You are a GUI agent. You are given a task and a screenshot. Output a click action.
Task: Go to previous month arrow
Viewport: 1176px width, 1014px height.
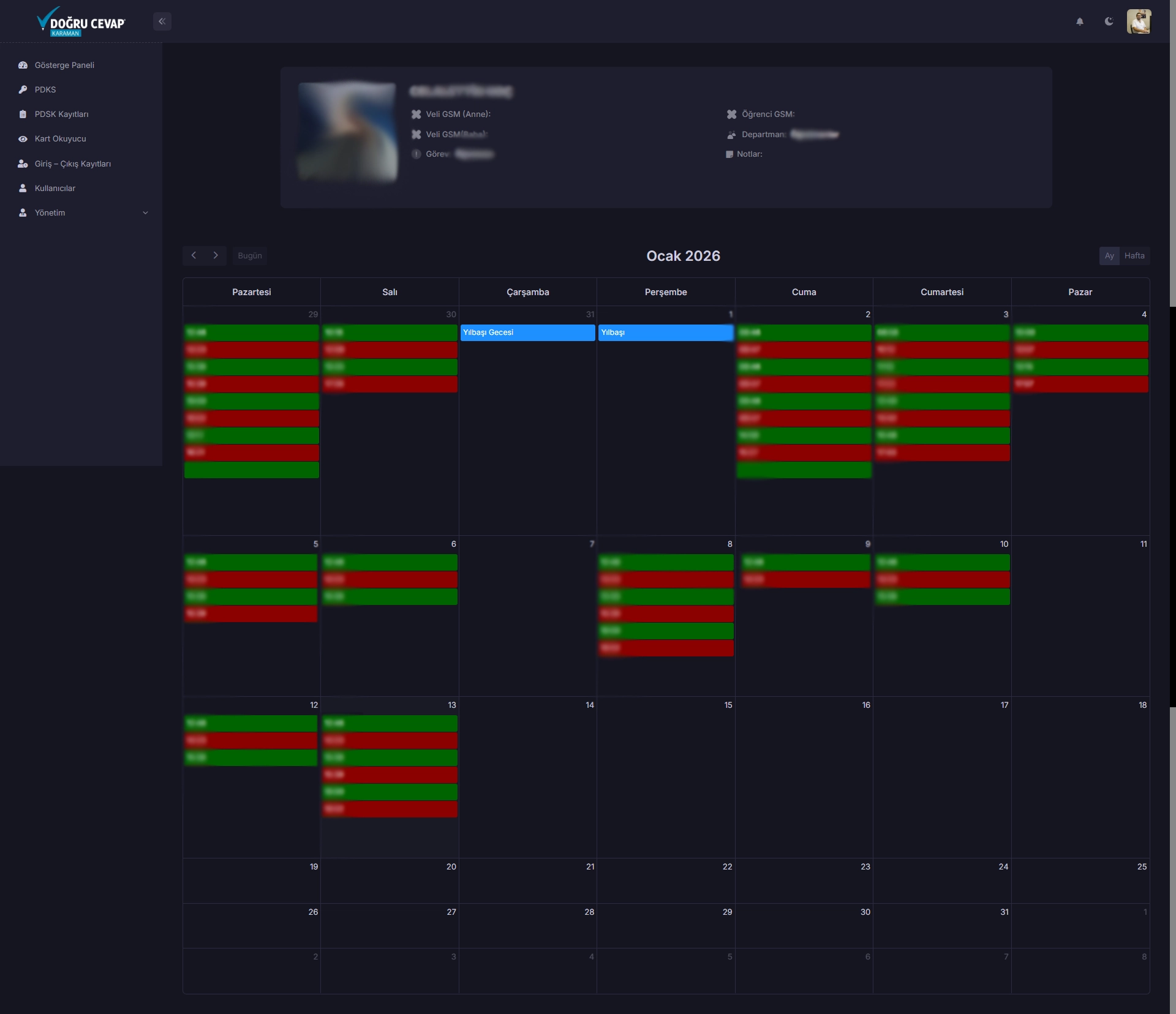(194, 255)
